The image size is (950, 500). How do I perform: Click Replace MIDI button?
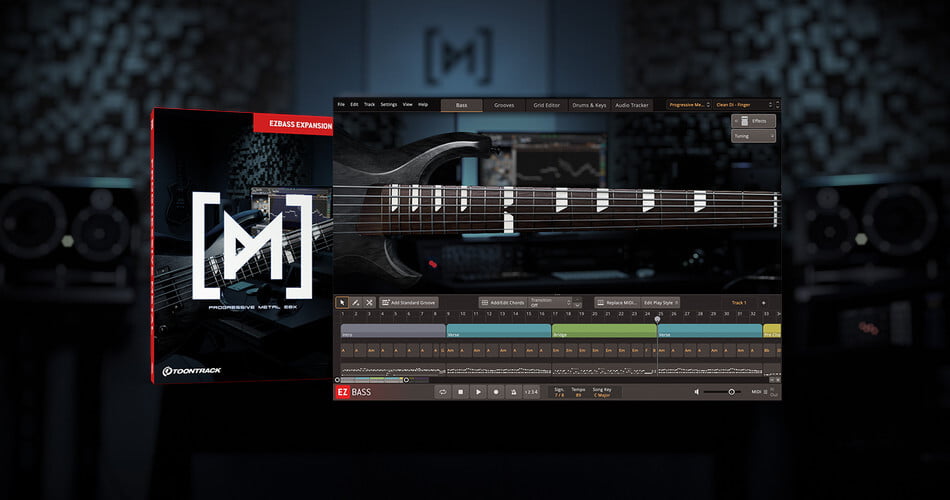coord(617,302)
